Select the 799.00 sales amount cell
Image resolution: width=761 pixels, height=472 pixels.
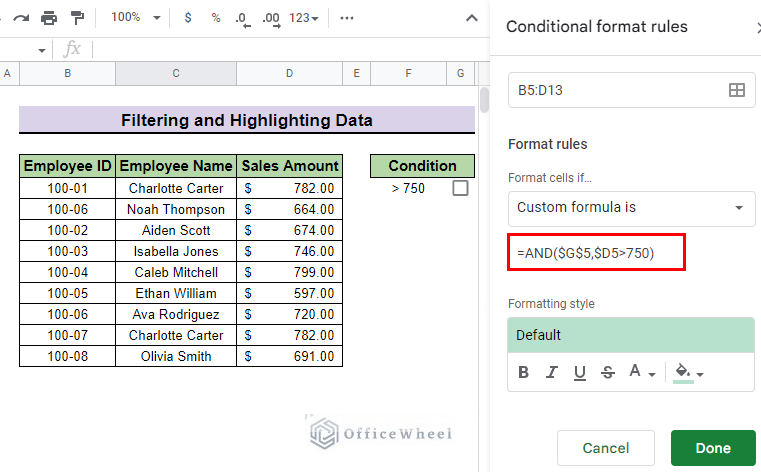click(x=290, y=272)
